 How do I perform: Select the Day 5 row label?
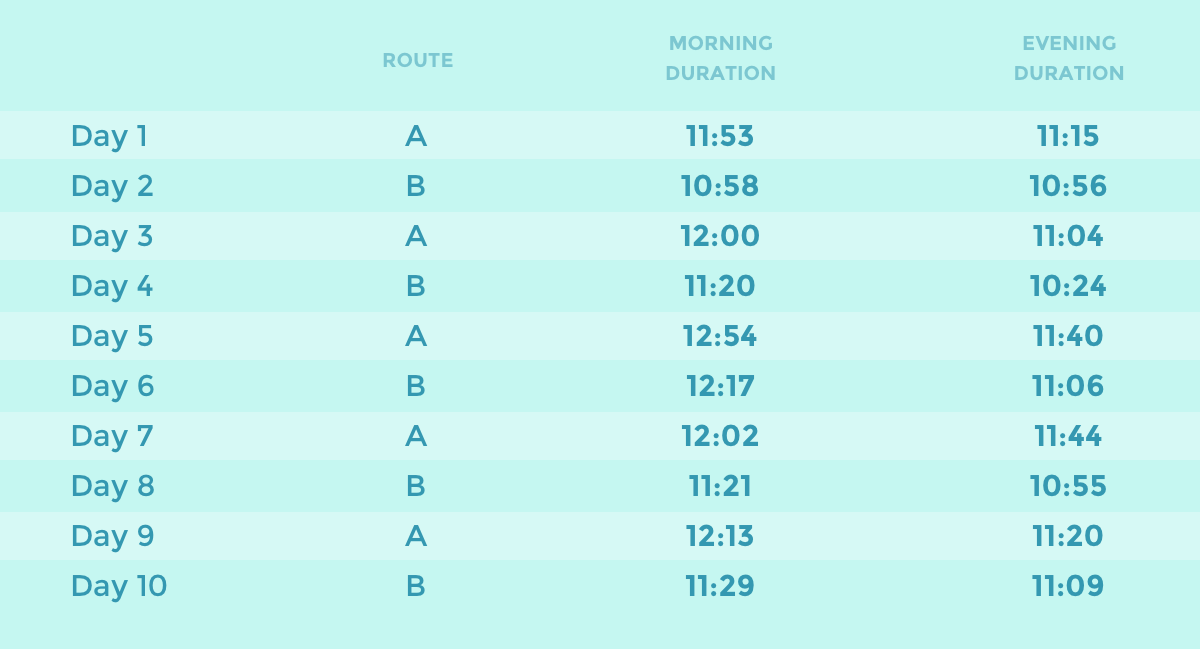point(112,336)
